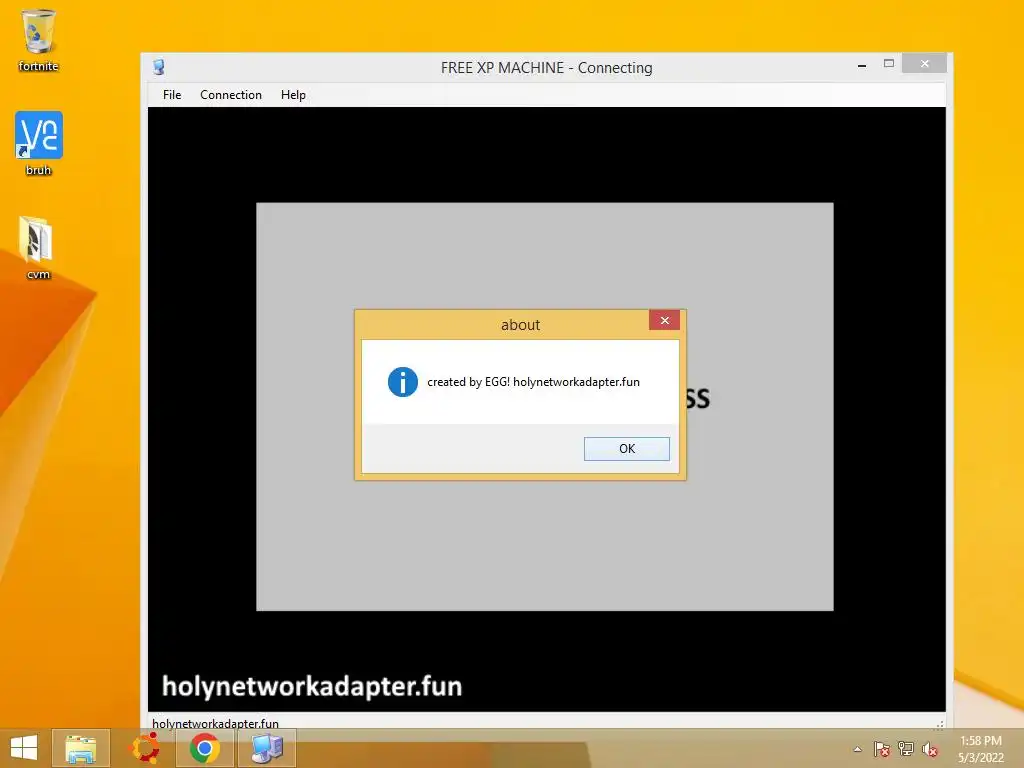The image size is (1024, 768).
Task: Close the about dialog with red X
Action: pos(664,320)
